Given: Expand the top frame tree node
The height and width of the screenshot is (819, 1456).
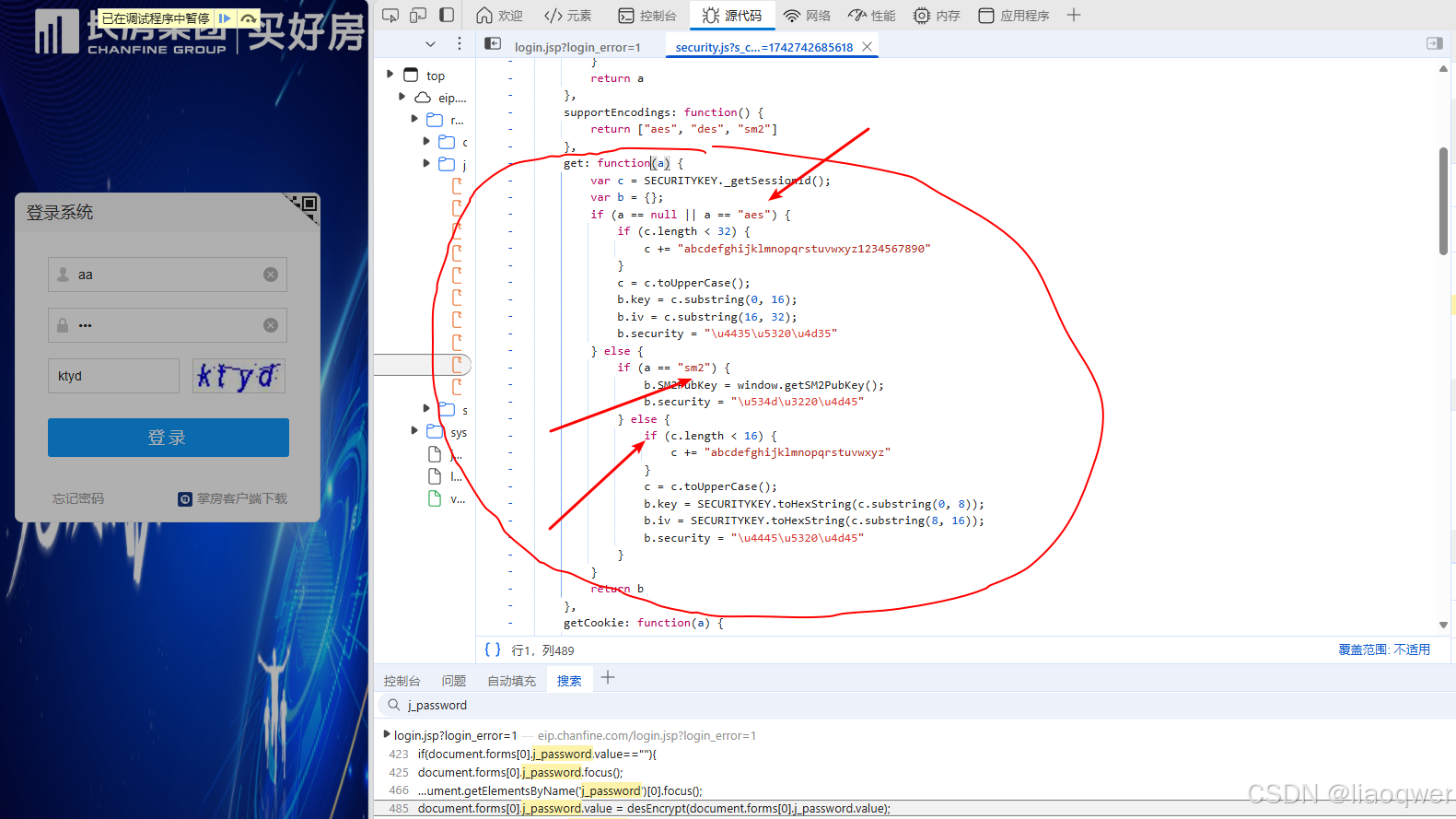Looking at the screenshot, I should click(390, 75).
